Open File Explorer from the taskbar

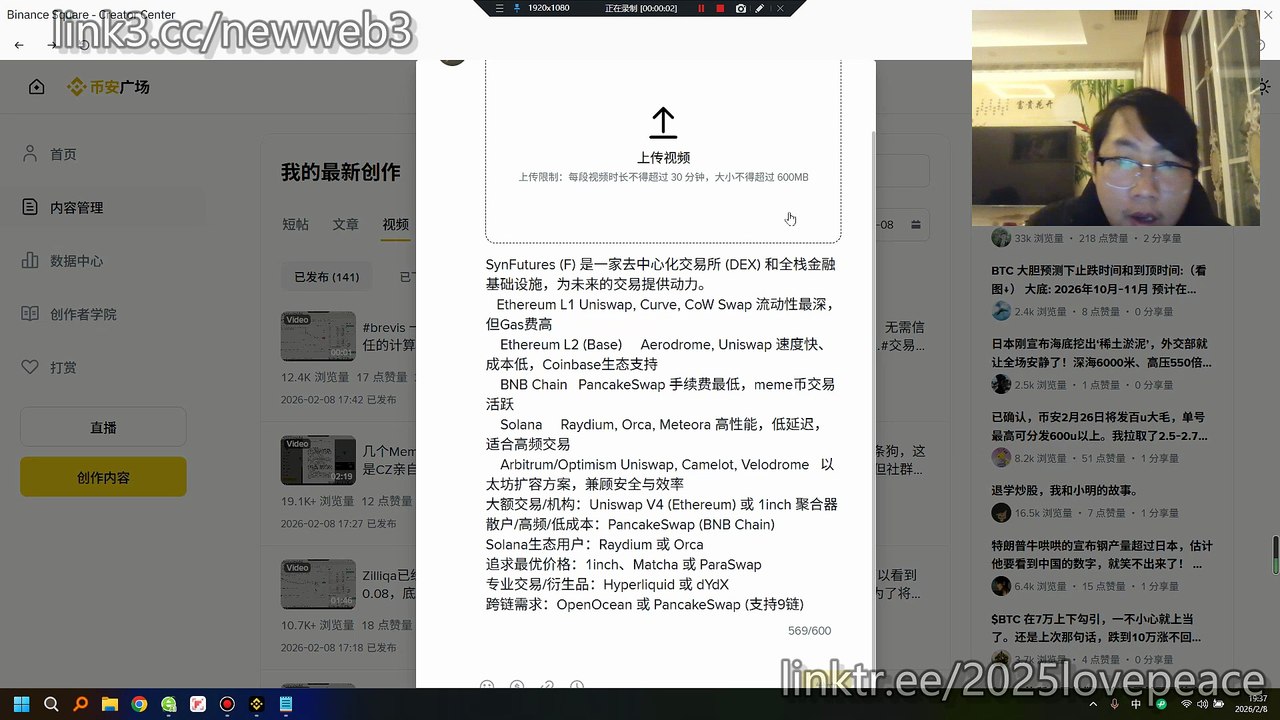coord(110,704)
